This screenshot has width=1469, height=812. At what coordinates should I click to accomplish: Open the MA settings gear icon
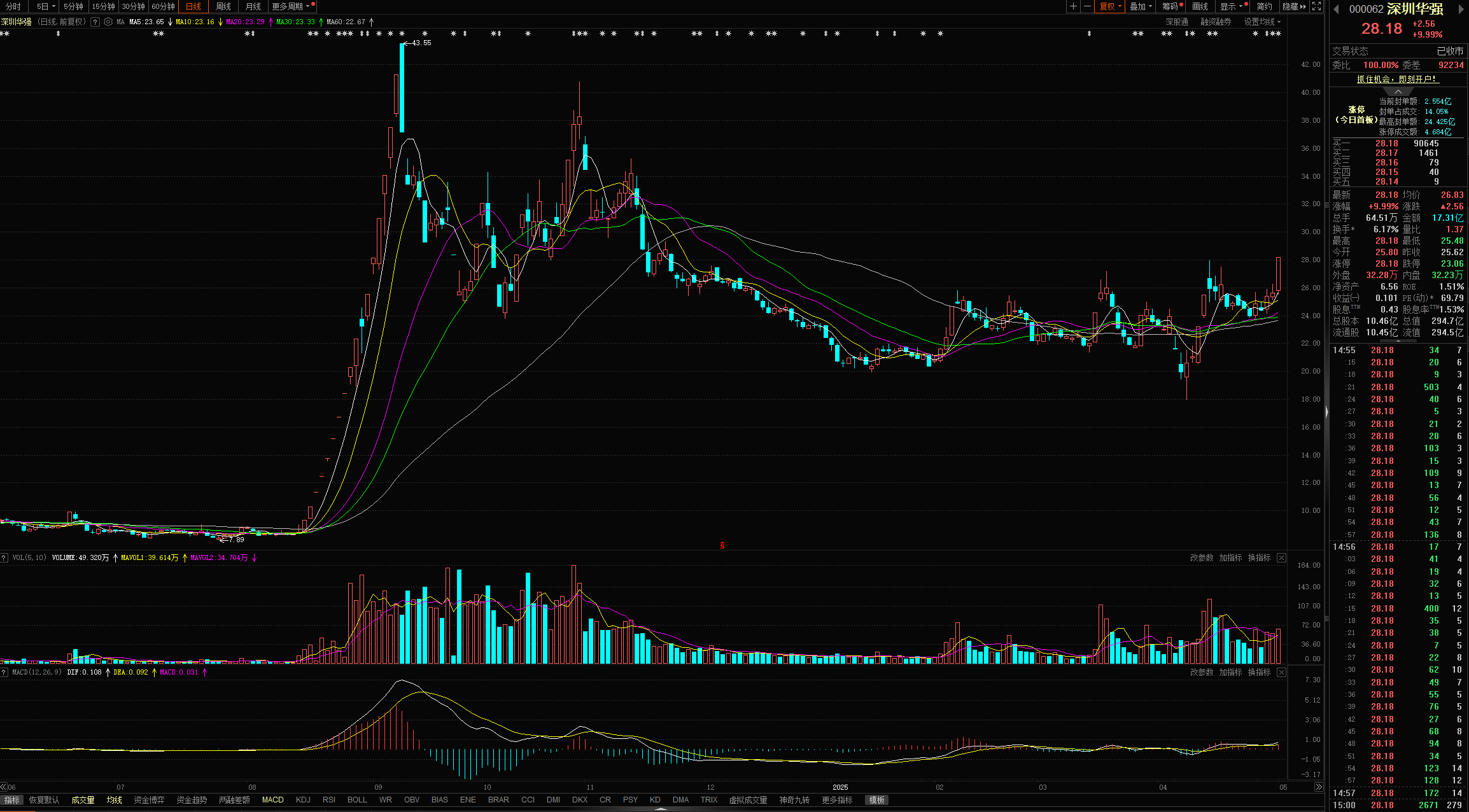coord(108,22)
